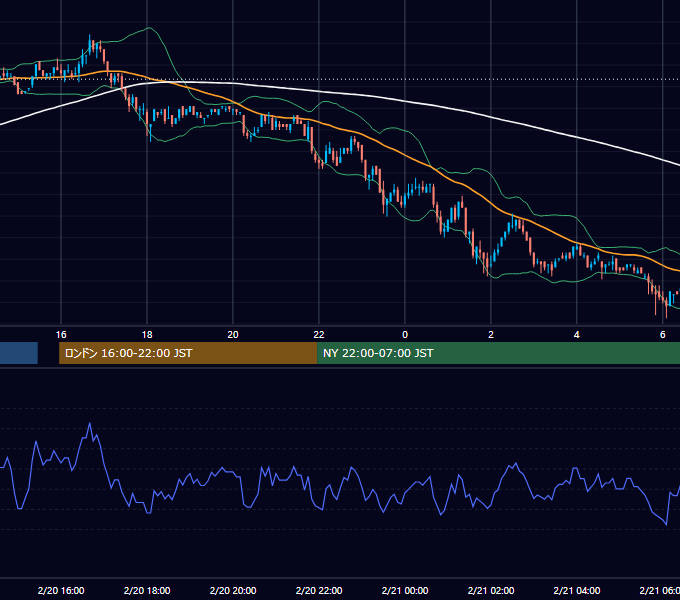Click the 2/20 16:00 date label
Screen dimensions: 680x600
(61, 590)
